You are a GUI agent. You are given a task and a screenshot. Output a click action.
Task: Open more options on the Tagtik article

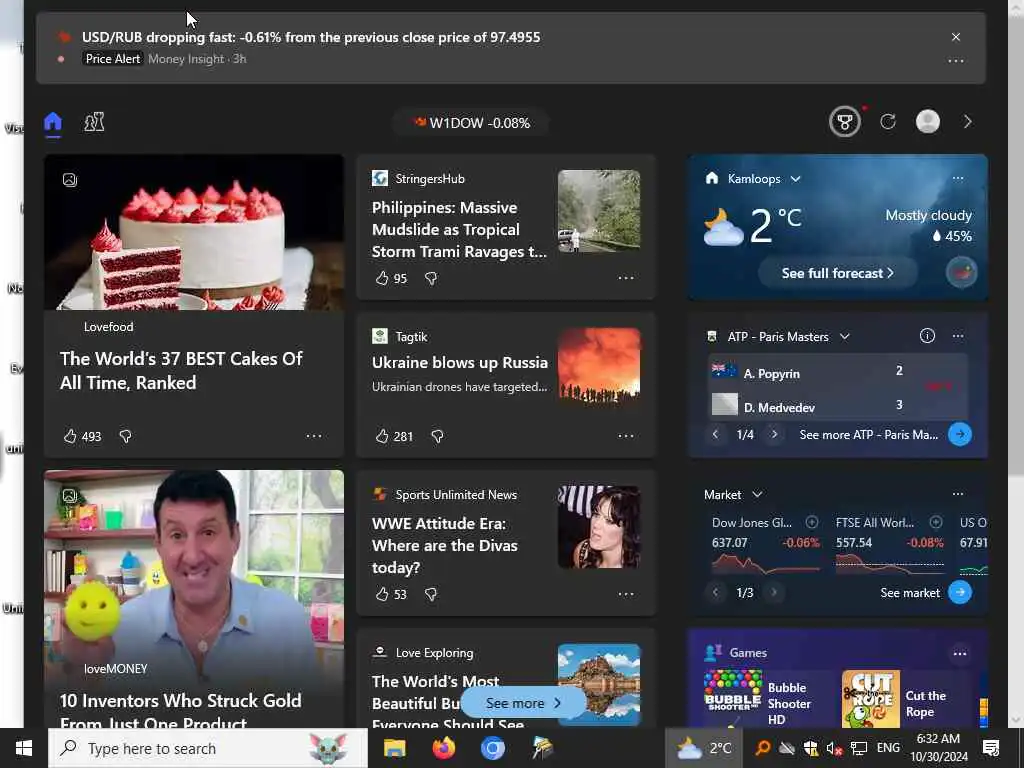click(x=626, y=436)
